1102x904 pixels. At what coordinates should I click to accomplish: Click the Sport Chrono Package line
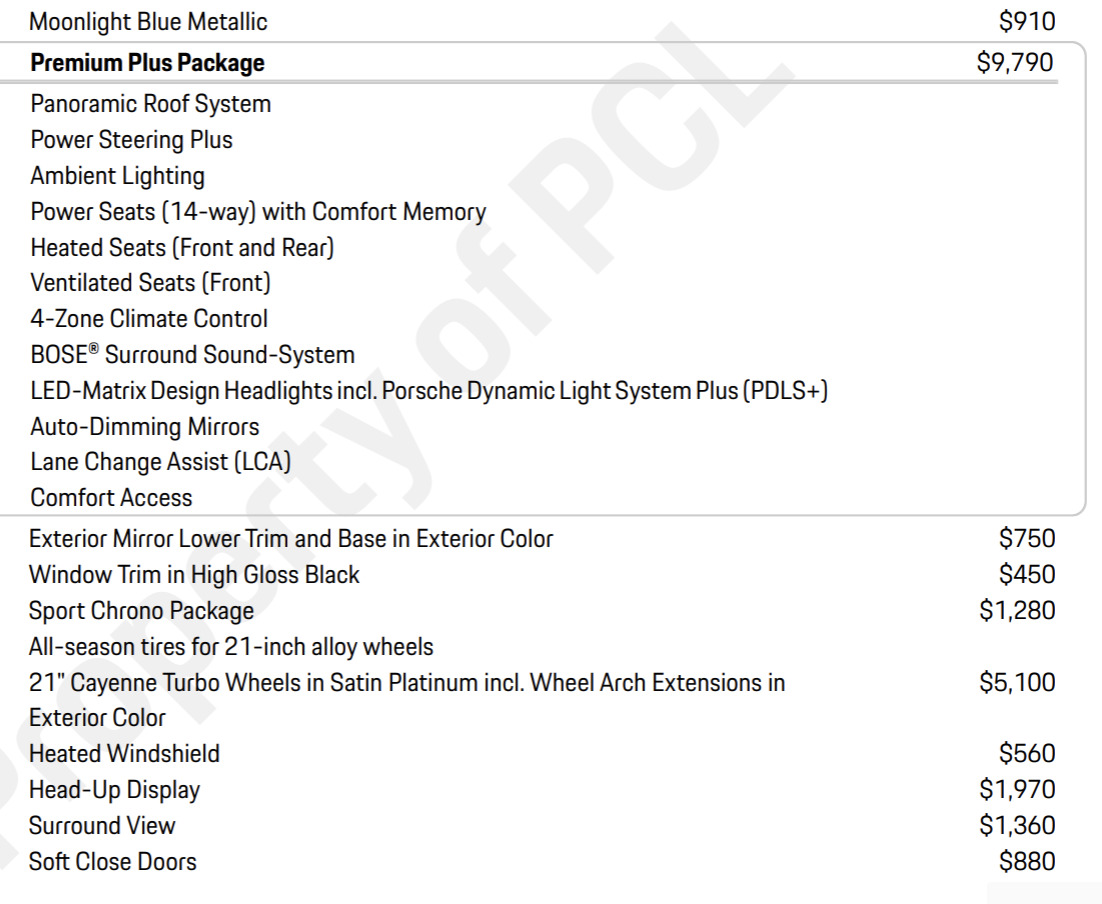(x=141, y=610)
